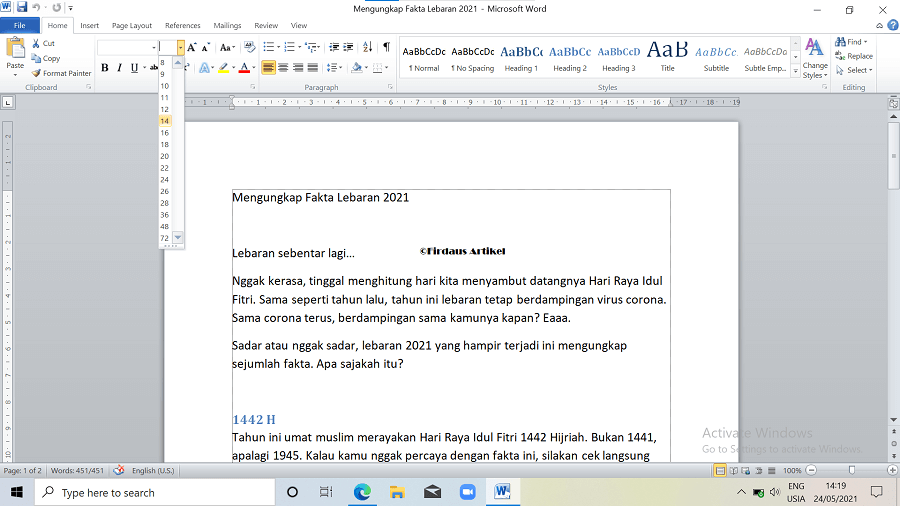Toggle Center alignment
This screenshot has height=506, width=900.
pyautogui.click(x=283, y=68)
